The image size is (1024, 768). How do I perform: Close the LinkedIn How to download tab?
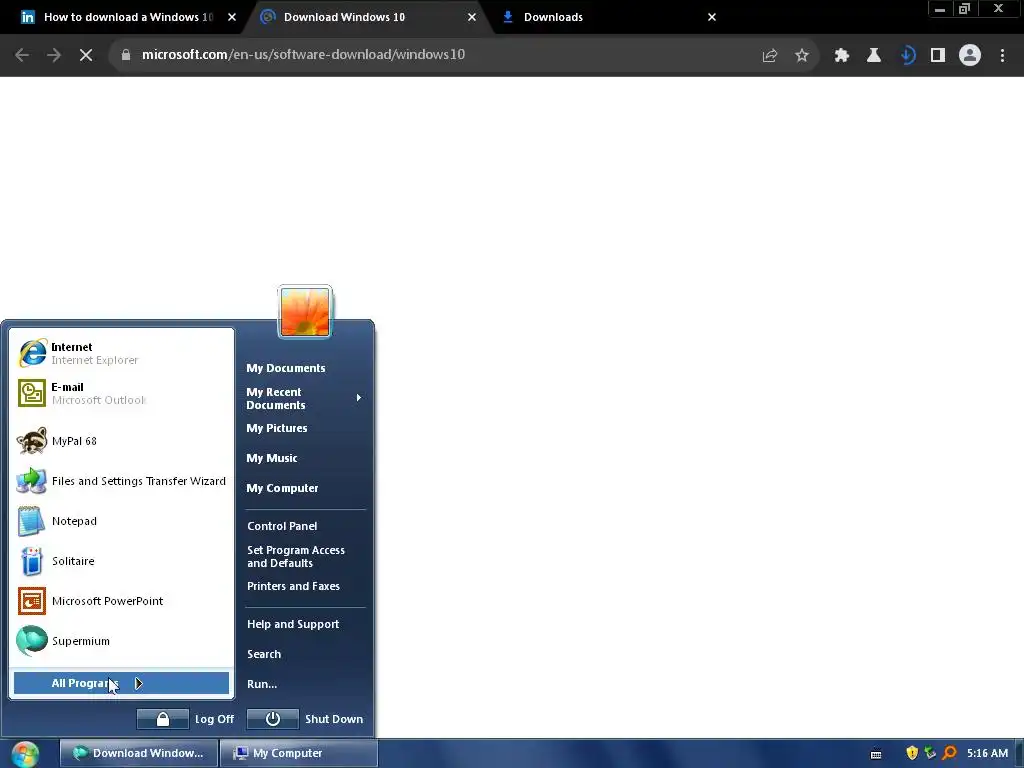pos(232,17)
